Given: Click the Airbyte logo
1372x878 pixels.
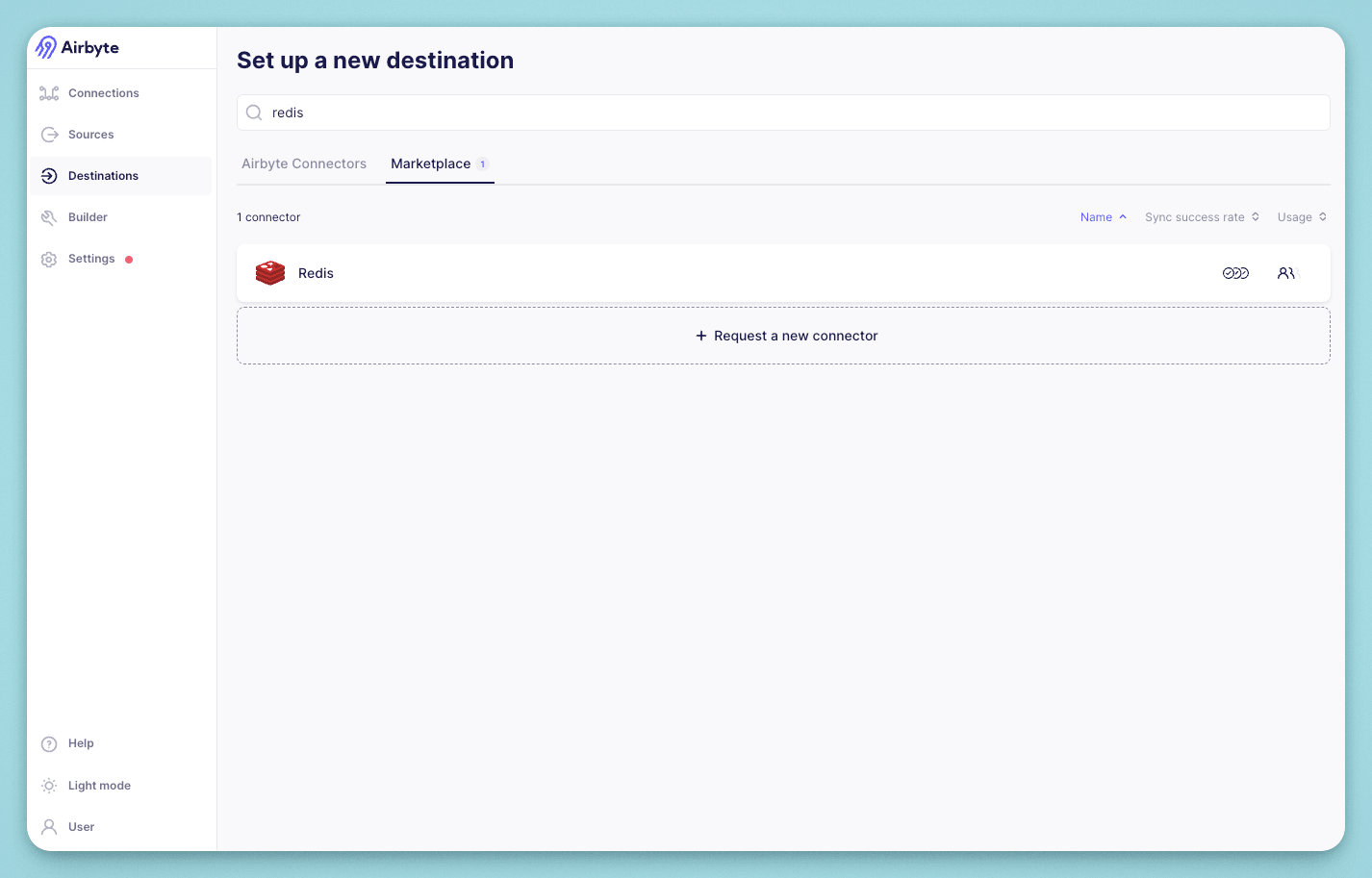Looking at the screenshot, I should coord(77,47).
